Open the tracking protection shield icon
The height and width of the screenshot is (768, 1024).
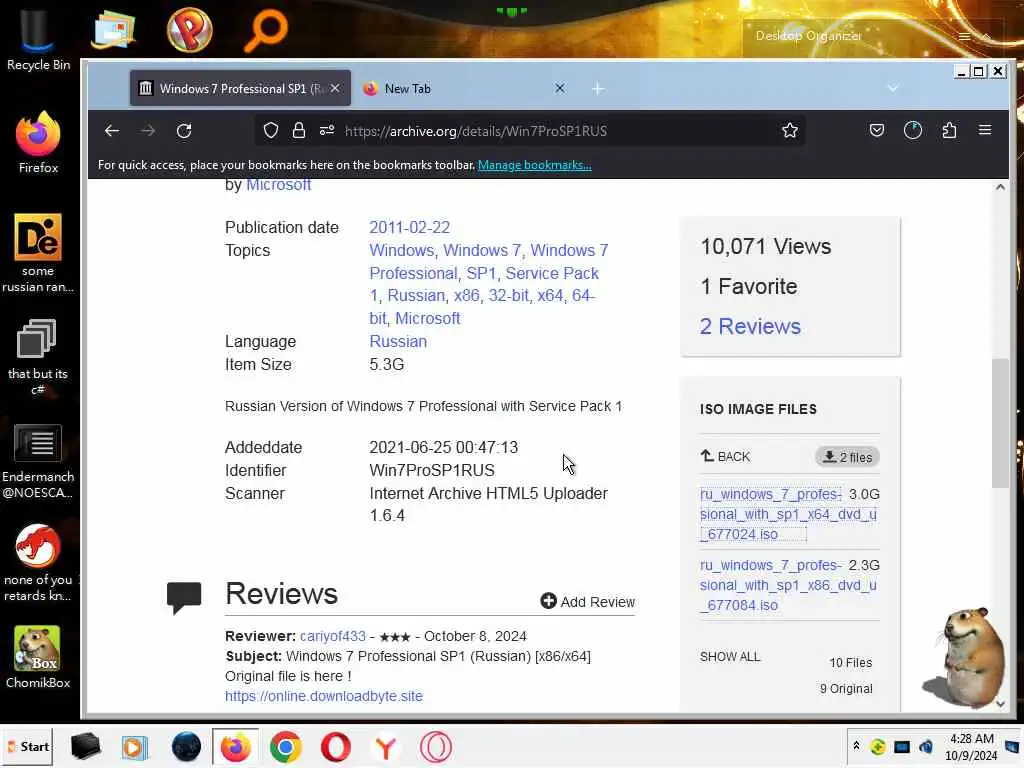click(x=270, y=131)
